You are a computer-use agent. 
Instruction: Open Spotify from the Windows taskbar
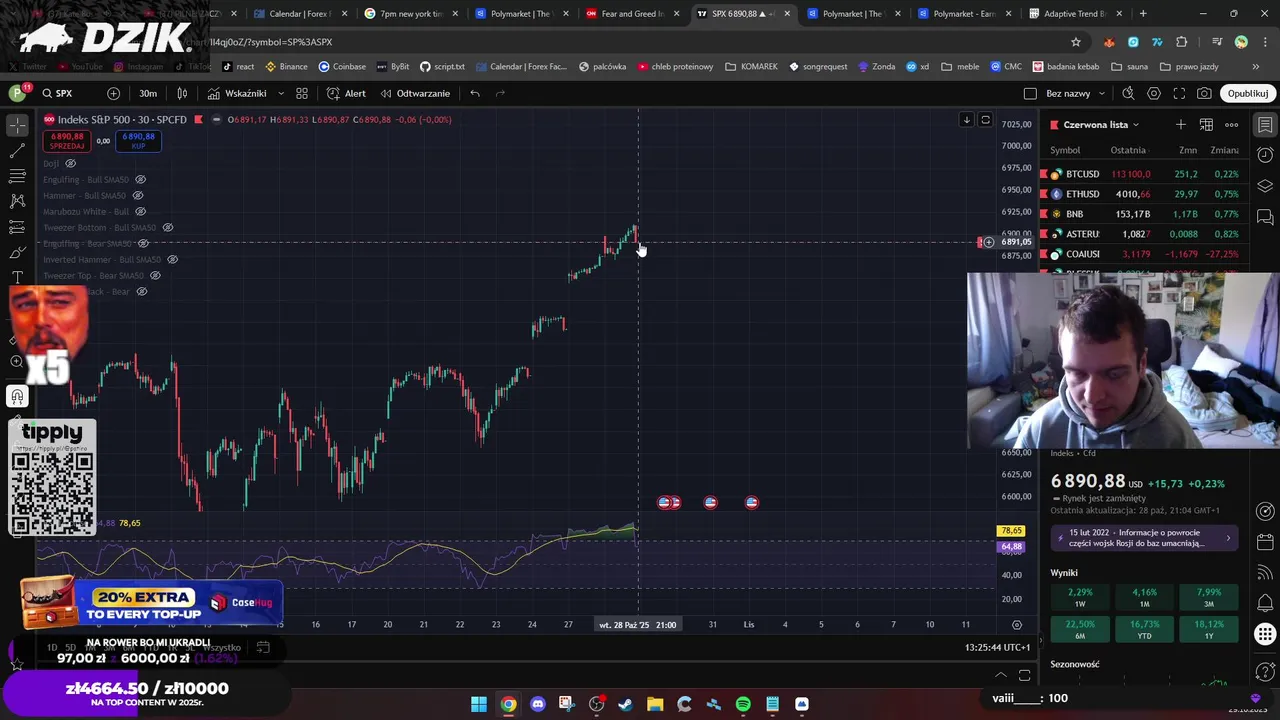pyautogui.click(x=743, y=704)
